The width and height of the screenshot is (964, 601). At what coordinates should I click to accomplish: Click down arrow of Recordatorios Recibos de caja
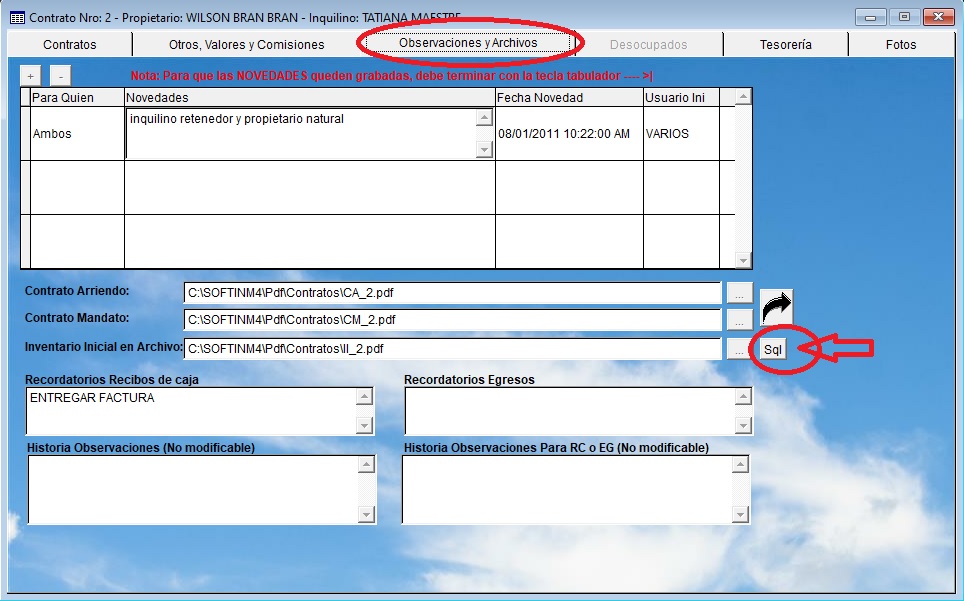coord(365,425)
